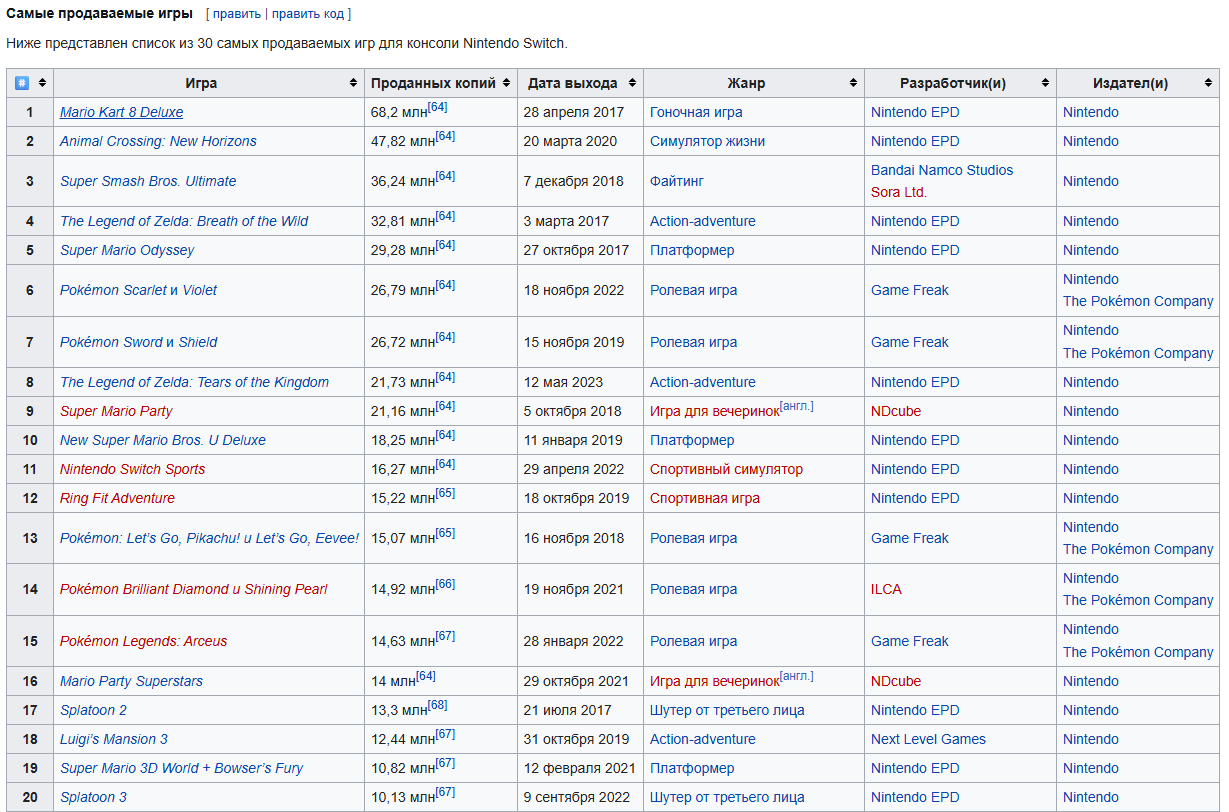This screenshot has width=1229, height=812.
Task: Open Animal Crossing: New Horizons link
Action: 158,141
